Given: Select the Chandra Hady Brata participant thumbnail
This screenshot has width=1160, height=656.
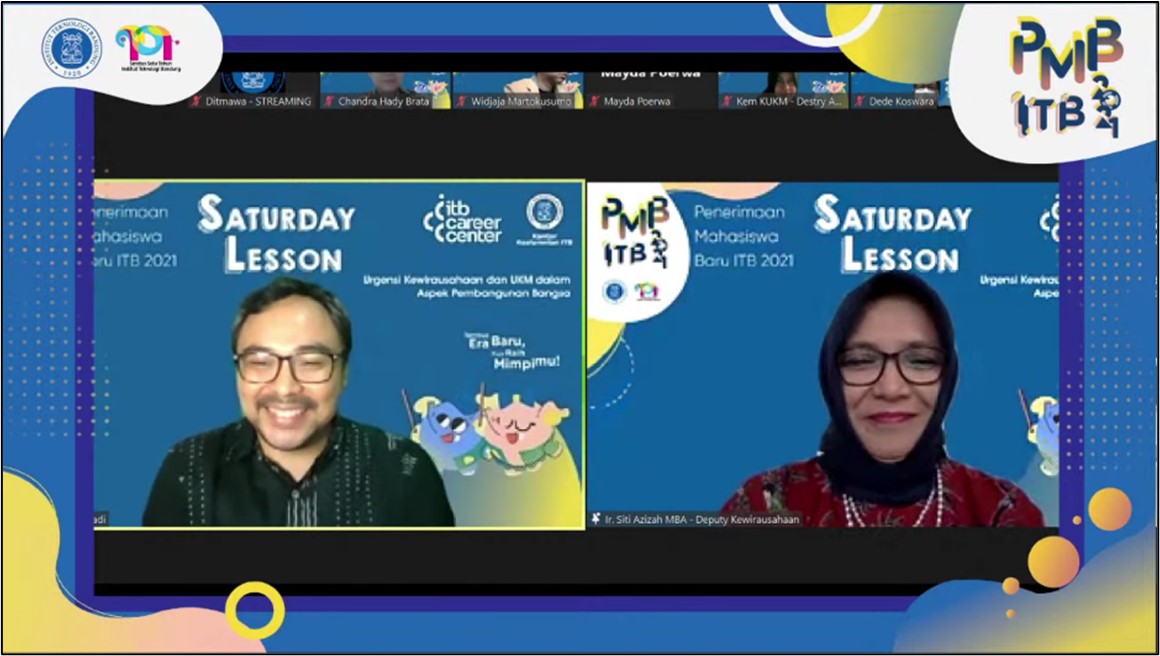Looking at the screenshot, I should (x=385, y=90).
